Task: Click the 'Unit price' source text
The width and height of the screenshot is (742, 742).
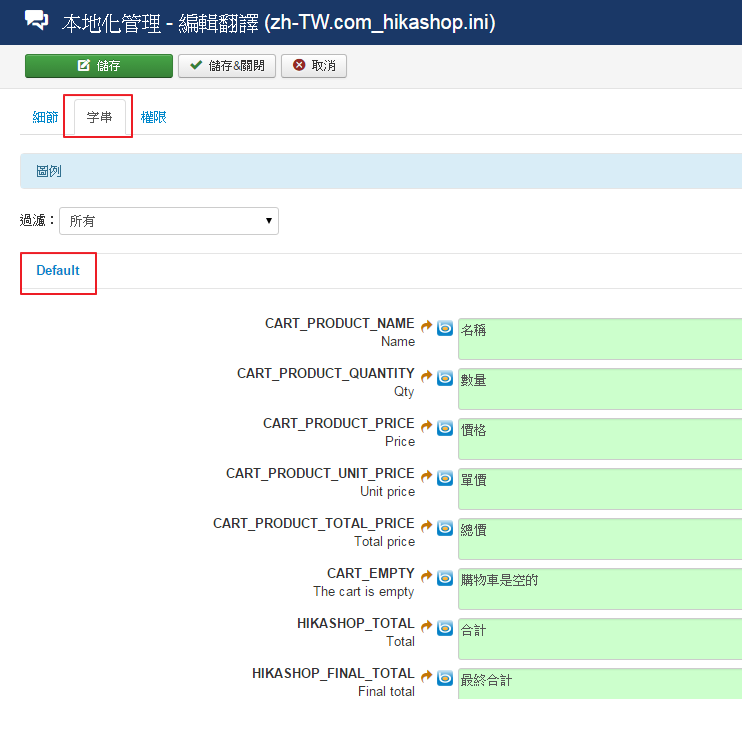Action: tap(388, 492)
